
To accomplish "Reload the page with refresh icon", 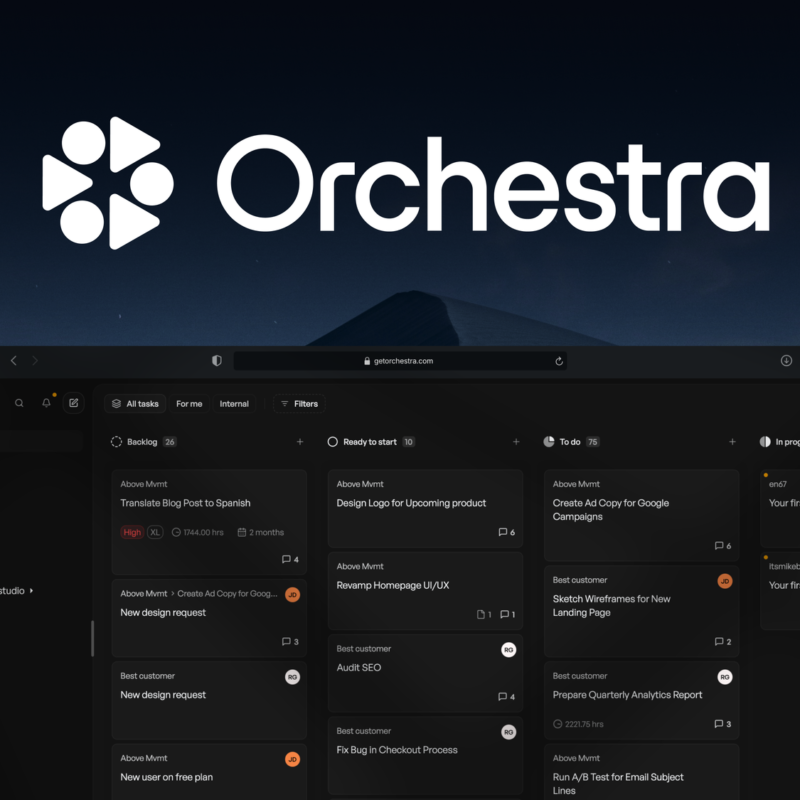I will (559, 361).
